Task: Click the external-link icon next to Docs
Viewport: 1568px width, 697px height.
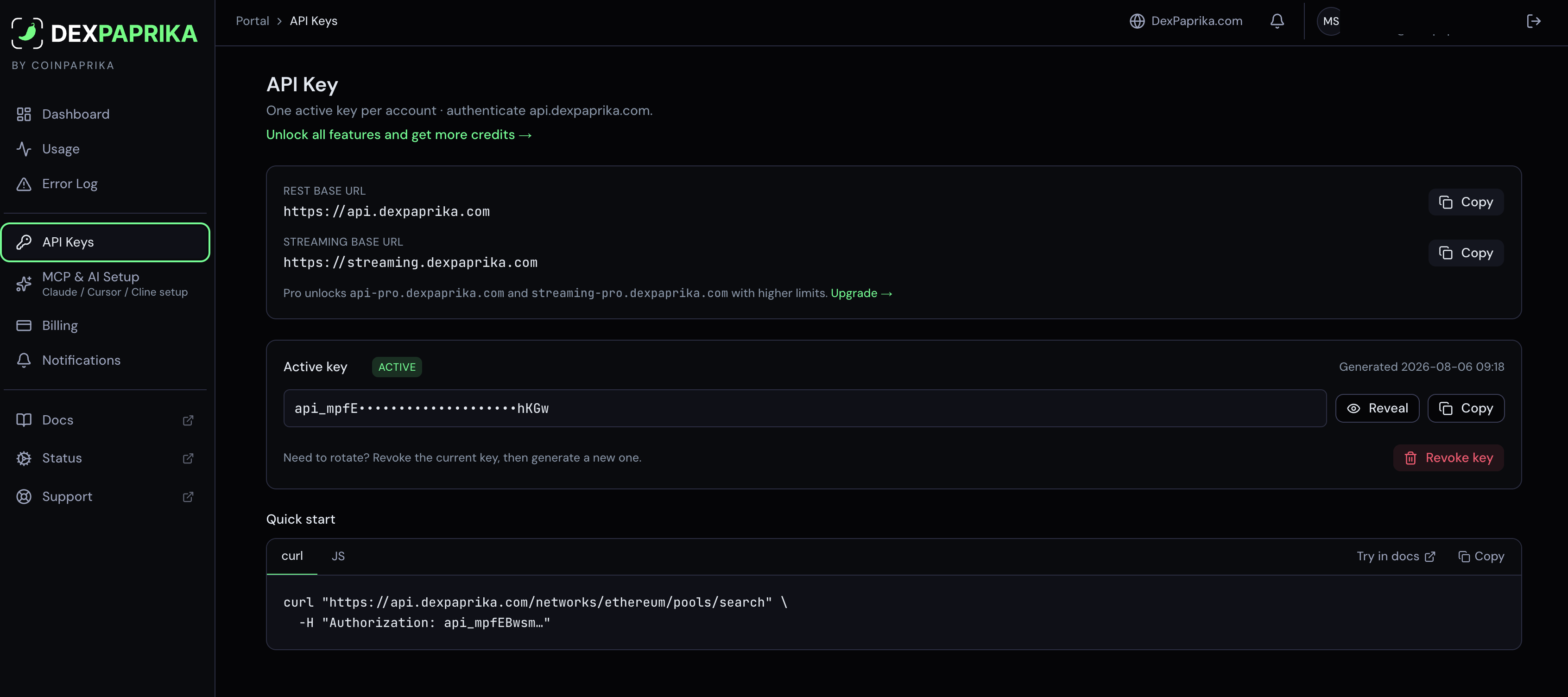Action: [x=188, y=420]
